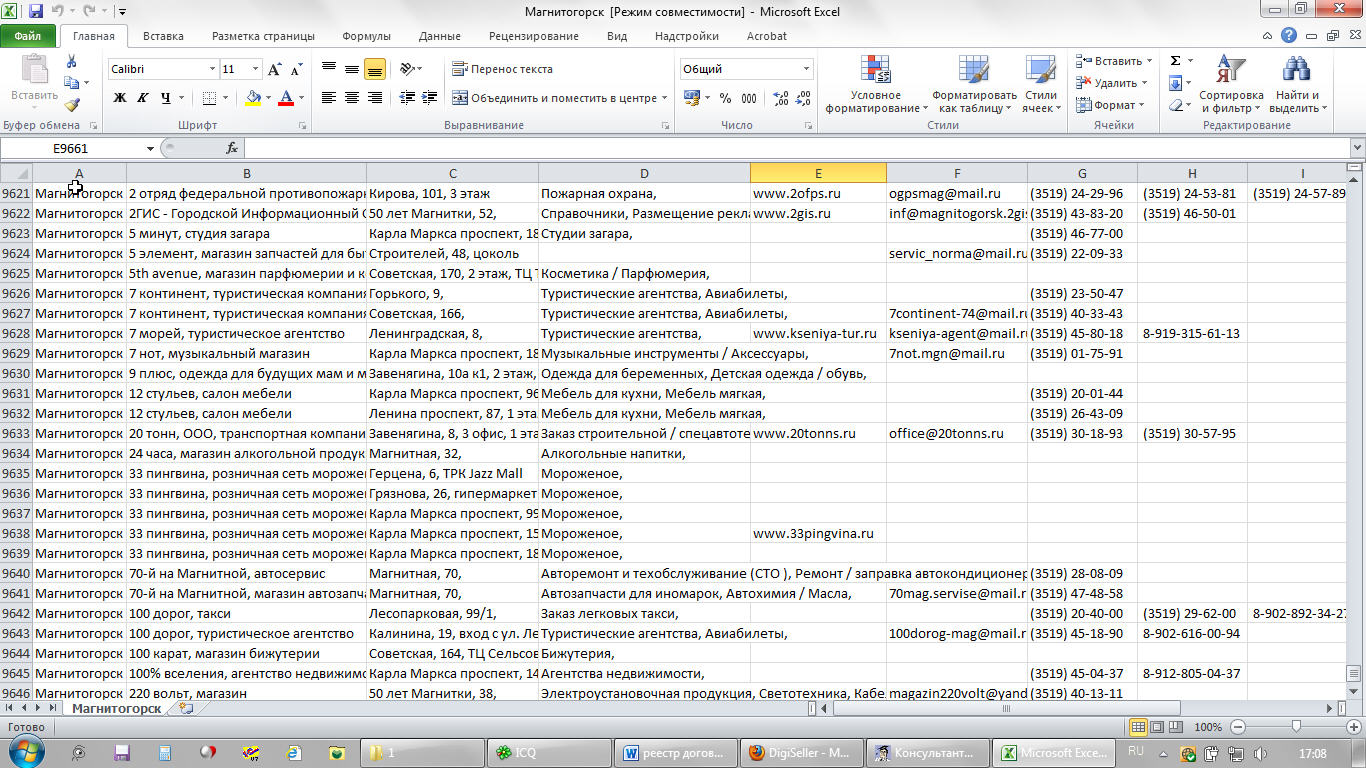Open the font size 11 dropdown
Screen dimensions: 1366x768
[x=256, y=69]
